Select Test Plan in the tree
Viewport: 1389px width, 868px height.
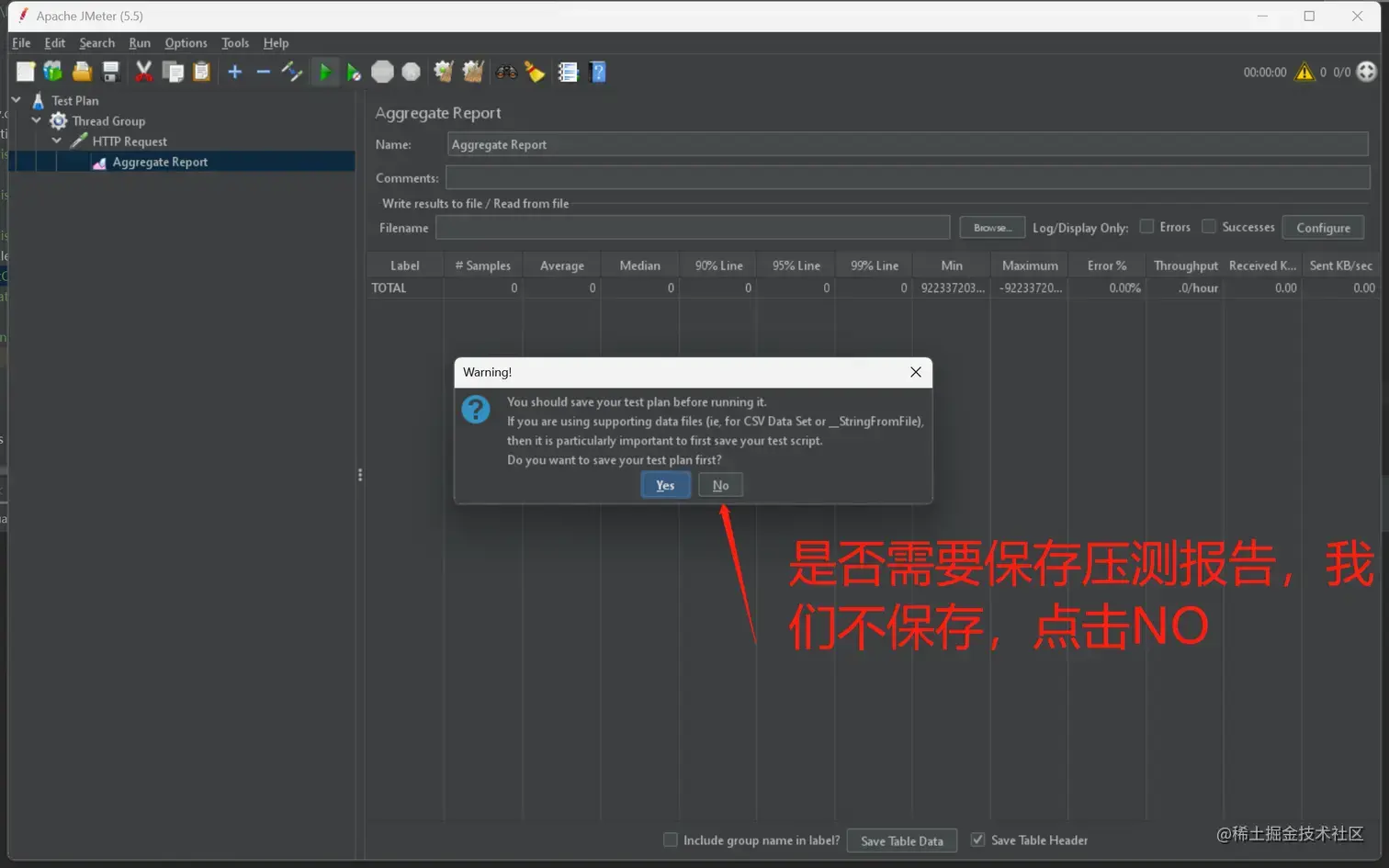(x=74, y=100)
